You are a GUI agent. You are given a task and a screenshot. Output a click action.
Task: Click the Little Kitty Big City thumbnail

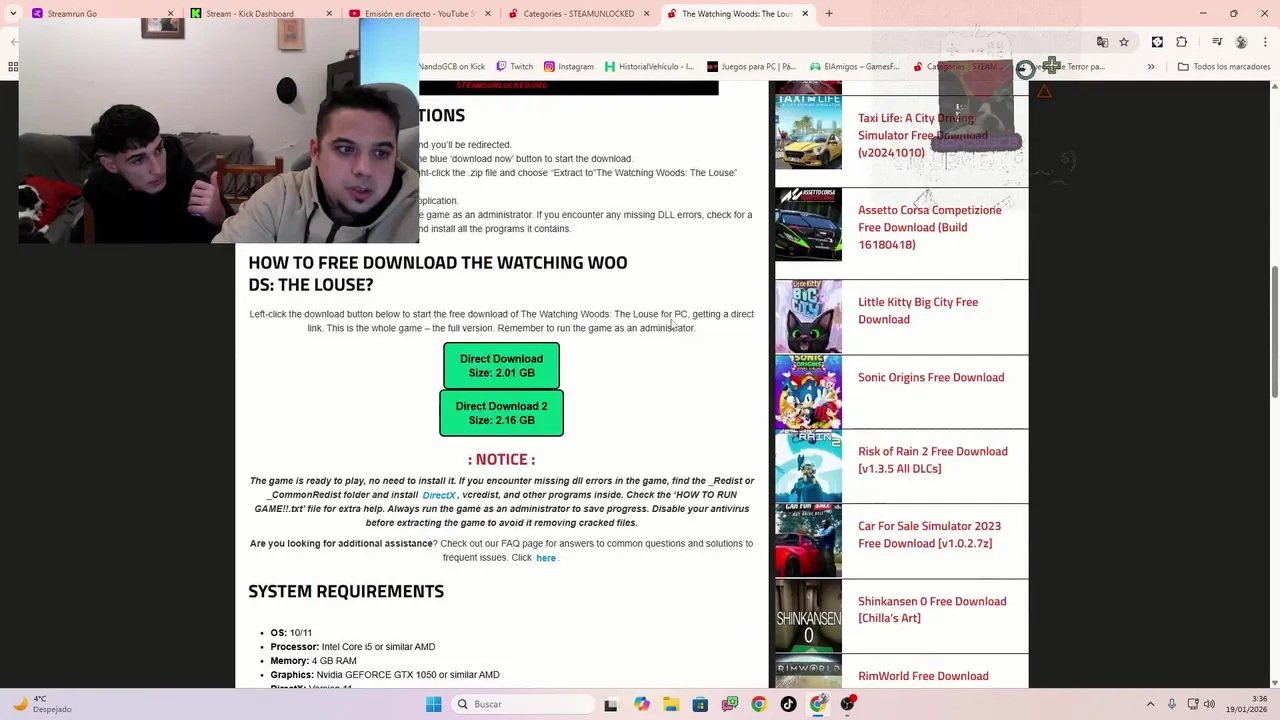pos(808,317)
